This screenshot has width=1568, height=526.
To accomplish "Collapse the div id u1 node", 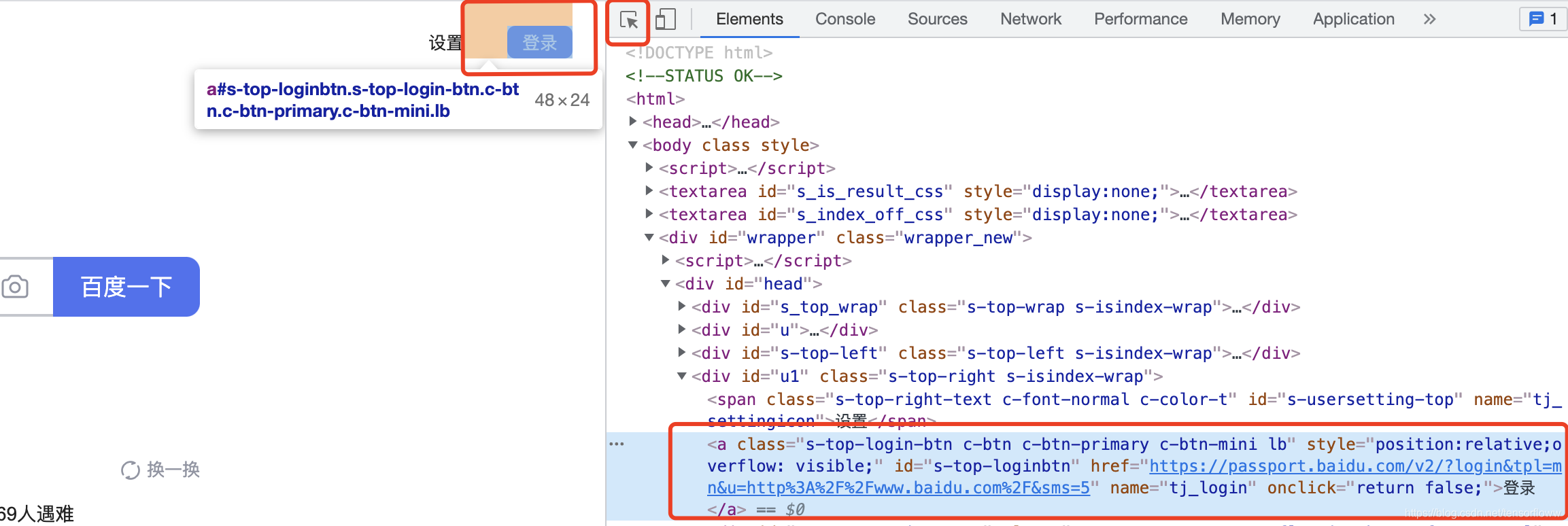I will (x=682, y=376).
